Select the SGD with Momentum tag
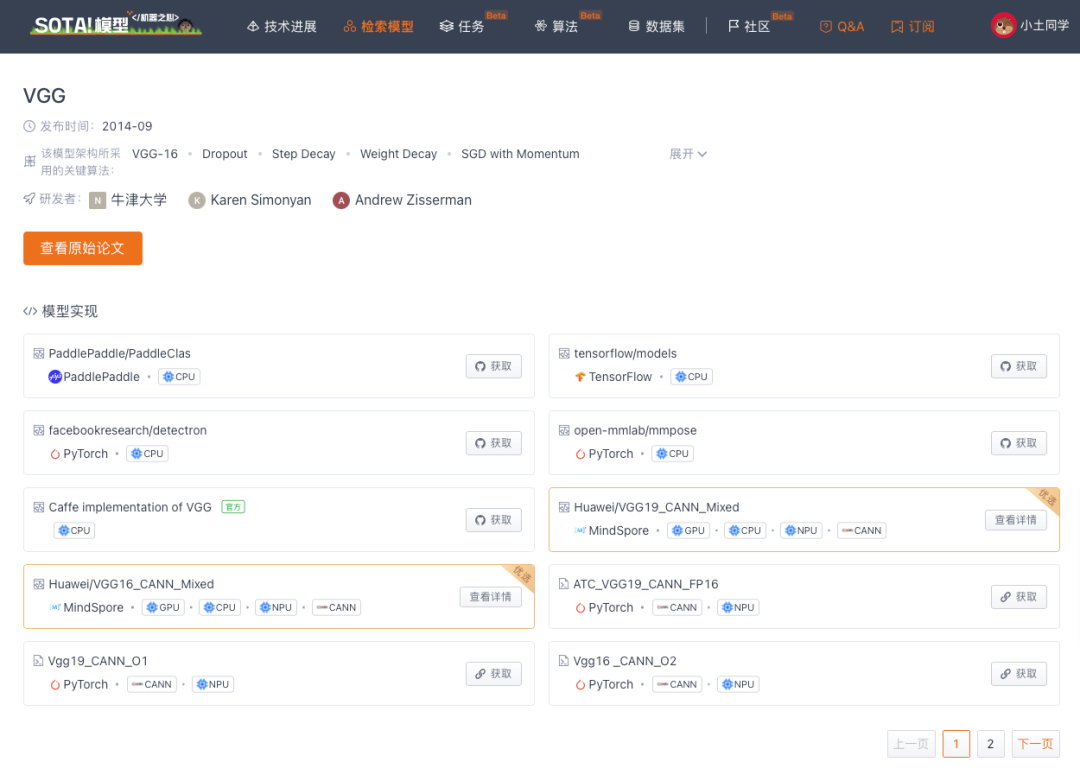Image resolution: width=1080 pixels, height=781 pixels. [x=520, y=154]
